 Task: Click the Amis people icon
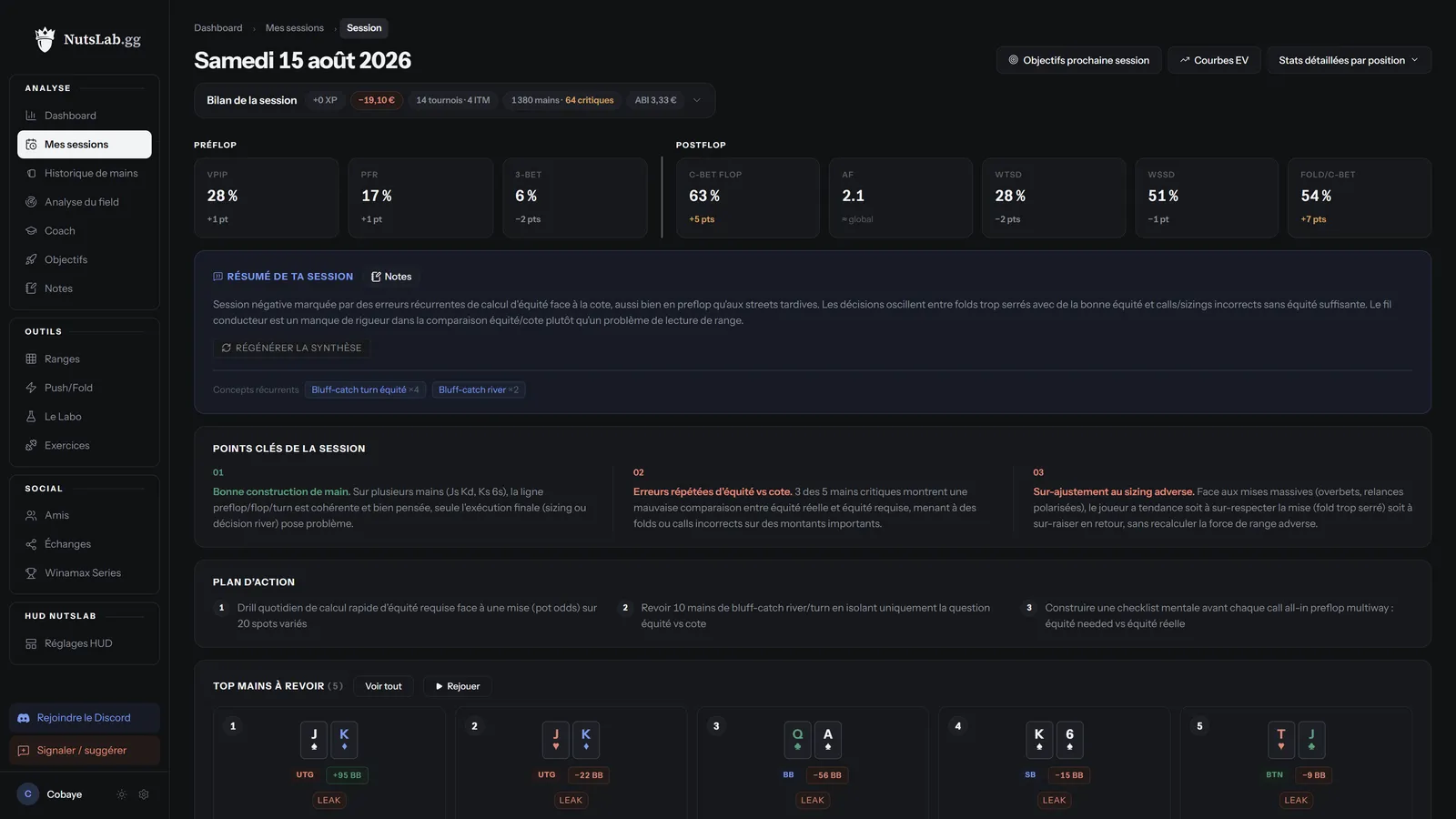pos(31,515)
